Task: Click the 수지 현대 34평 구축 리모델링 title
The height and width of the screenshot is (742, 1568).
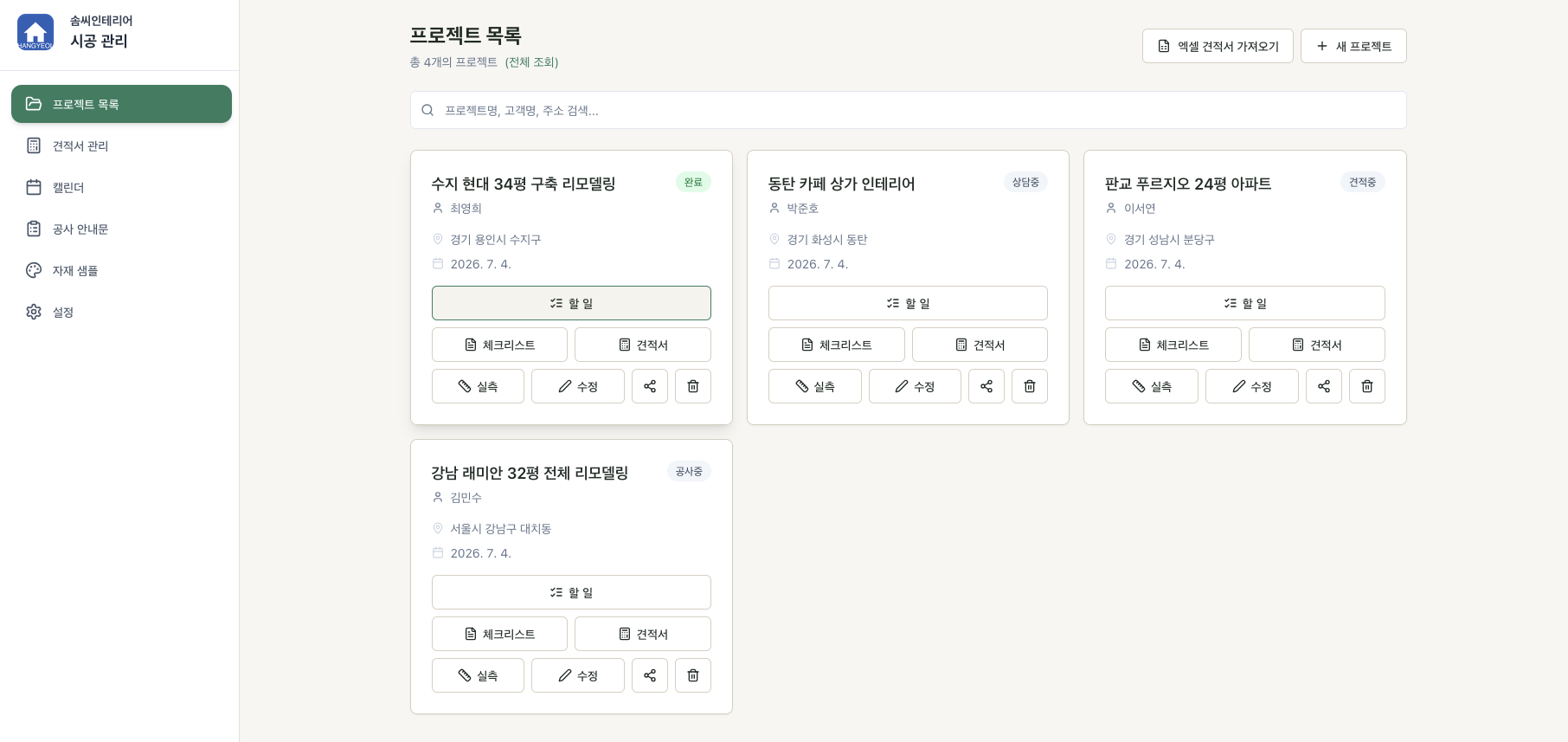Action: coord(524,184)
